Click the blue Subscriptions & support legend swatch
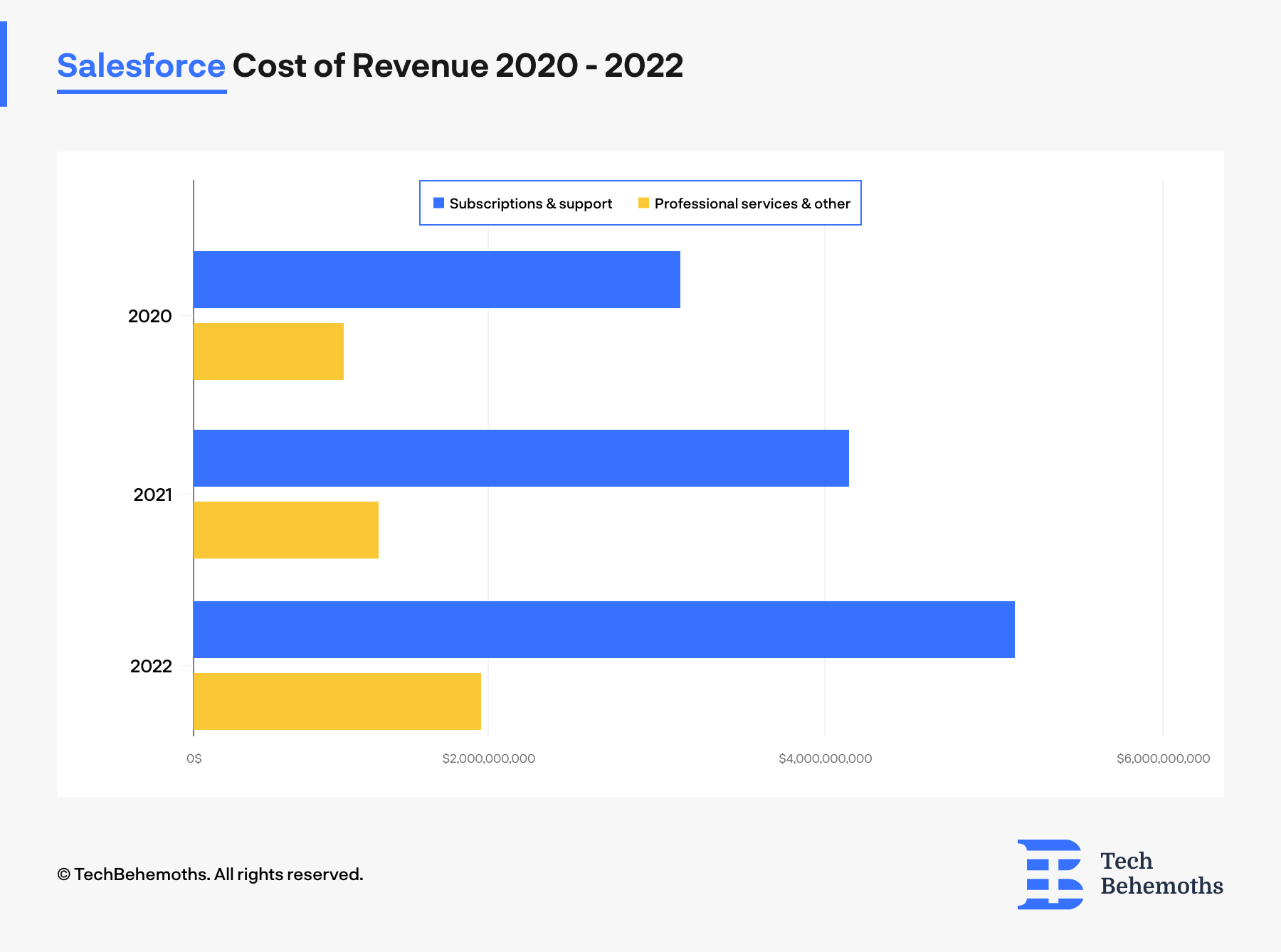The height and width of the screenshot is (952, 1281). click(x=438, y=203)
